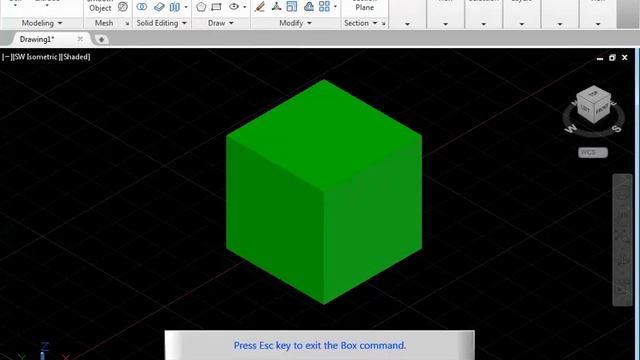Close the Drawing1 file tab
This screenshot has width=640, height=360.
(80, 39)
